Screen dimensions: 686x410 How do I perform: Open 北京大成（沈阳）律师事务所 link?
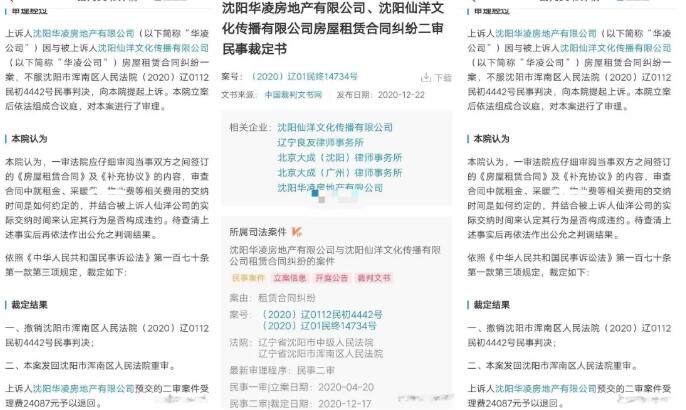click(x=340, y=158)
